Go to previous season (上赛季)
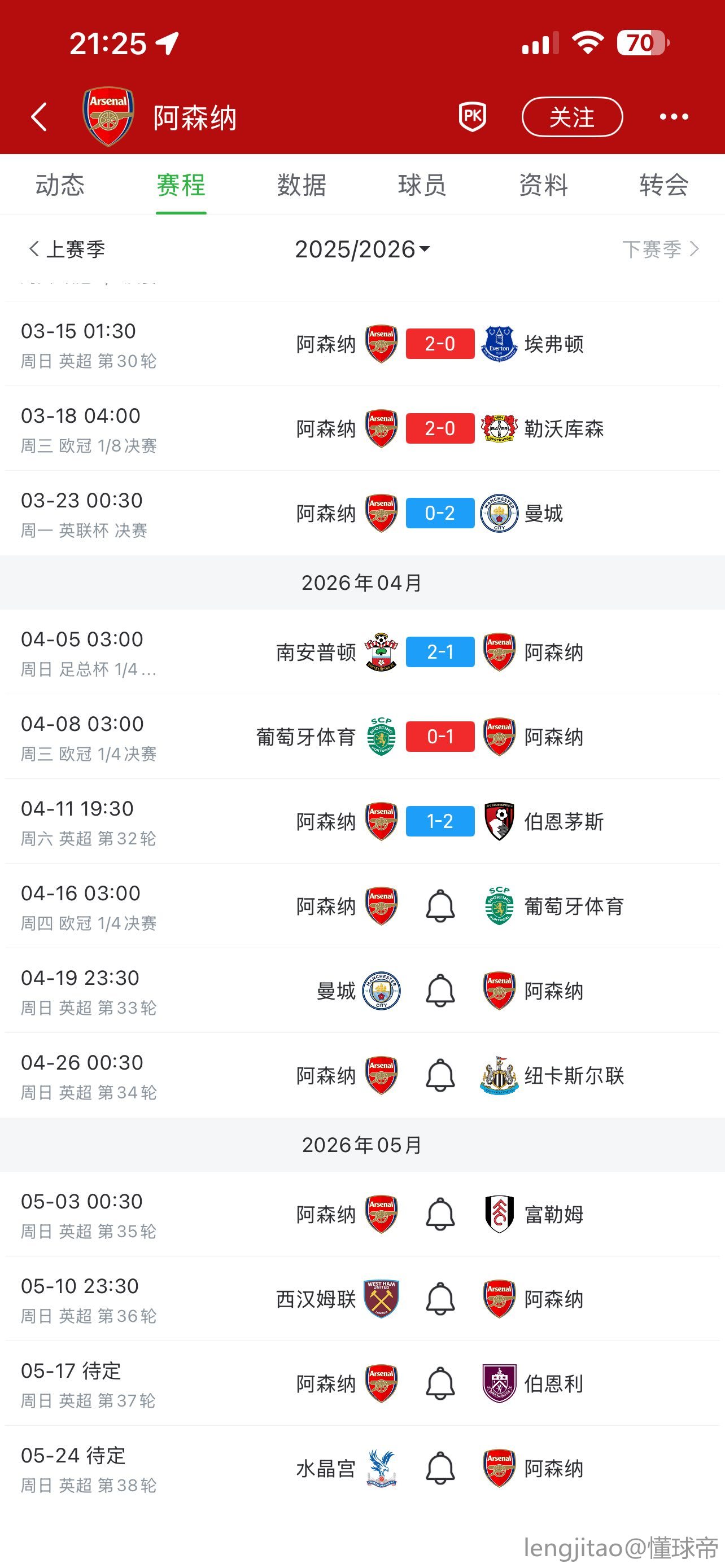This screenshot has width=725, height=1568. tap(67, 249)
